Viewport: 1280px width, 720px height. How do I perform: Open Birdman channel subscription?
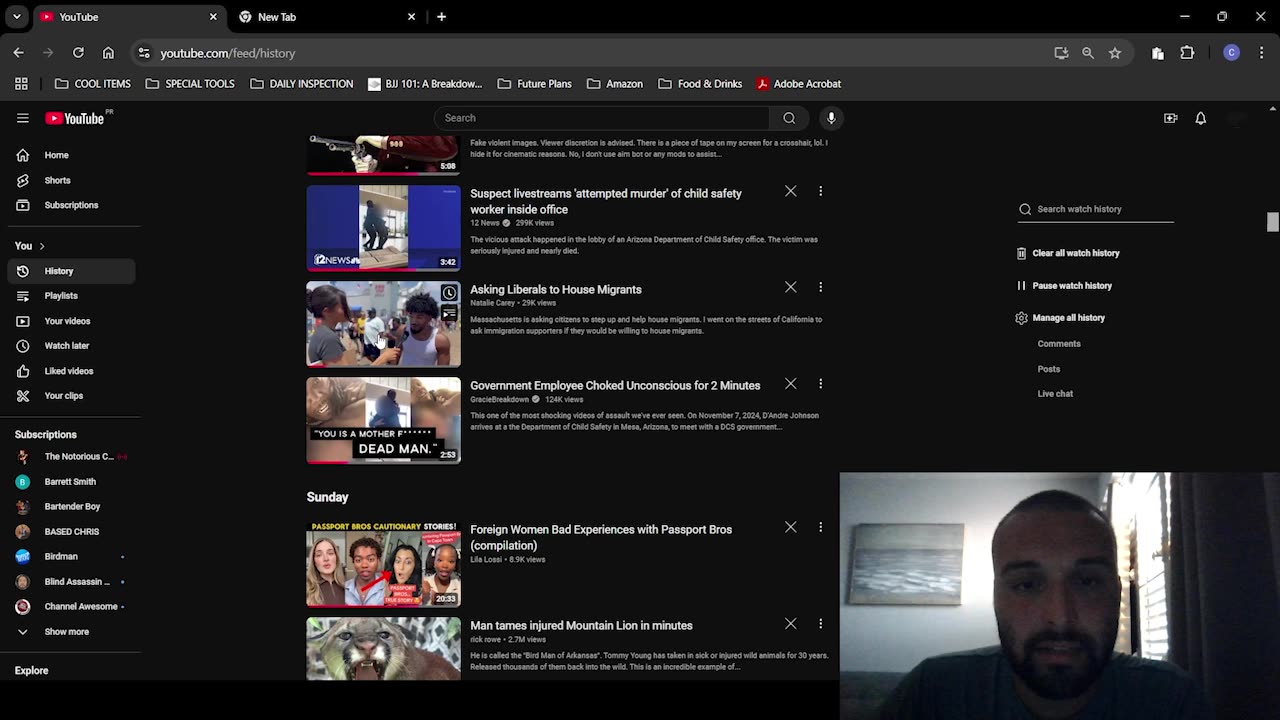coord(70,557)
